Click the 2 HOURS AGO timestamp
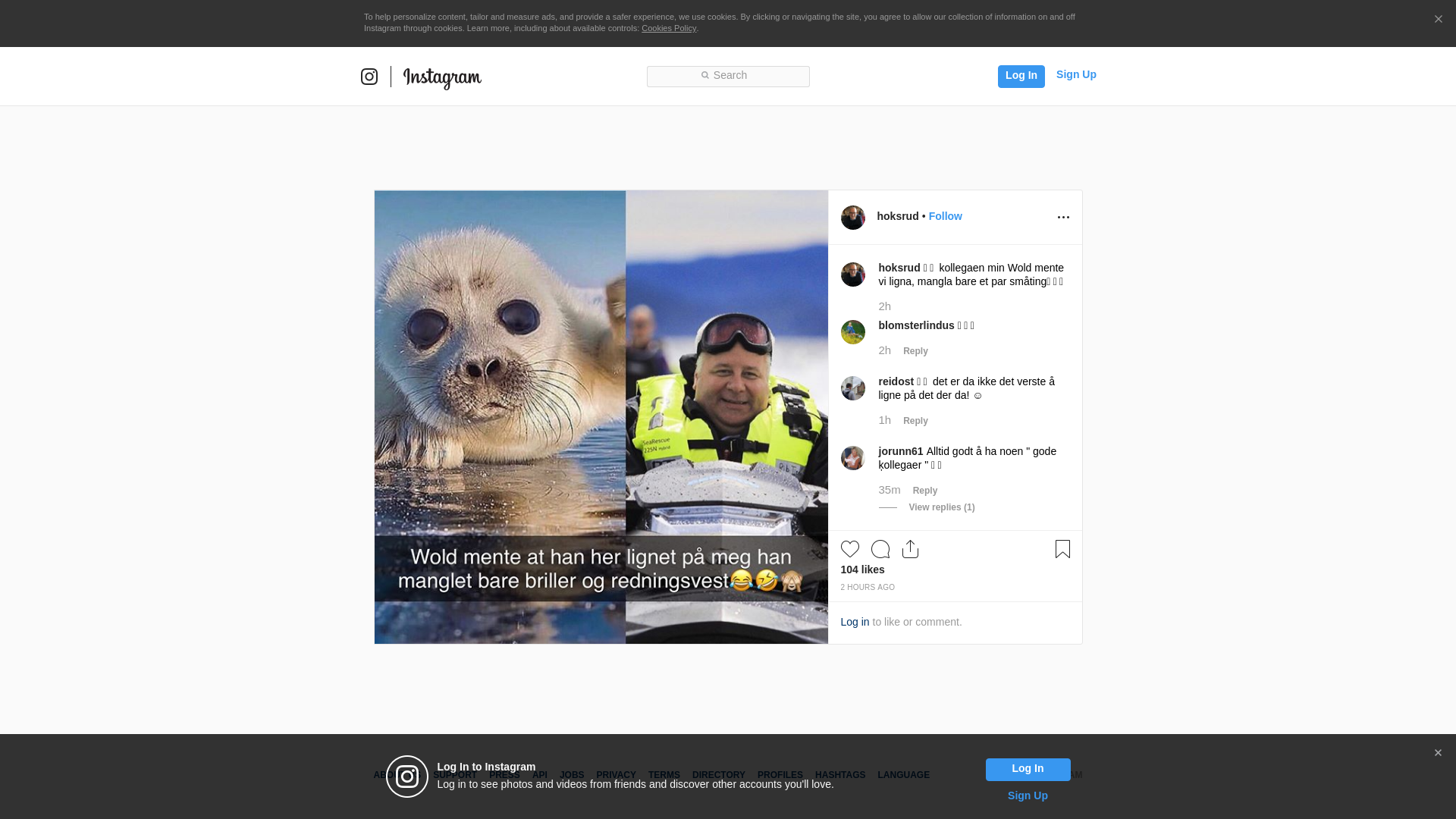The height and width of the screenshot is (819, 1456). tap(868, 588)
